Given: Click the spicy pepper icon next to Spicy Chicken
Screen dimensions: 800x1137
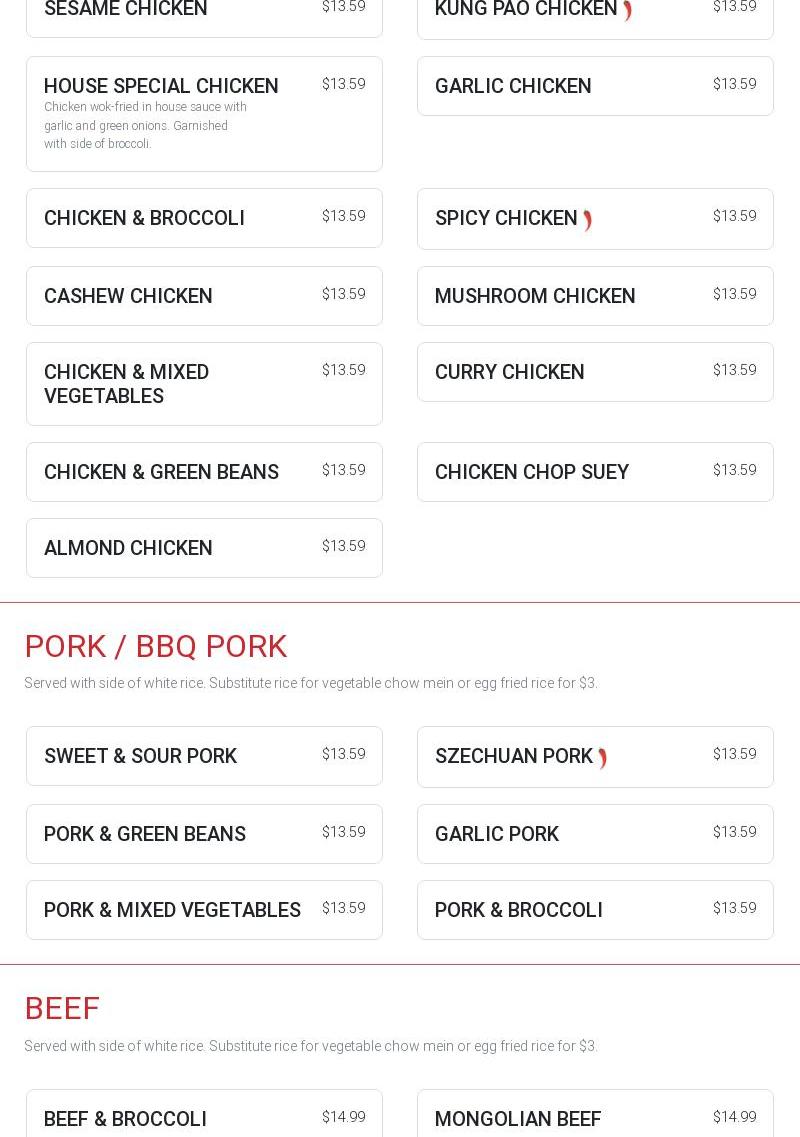Looking at the screenshot, I should pyautogui.click(x=587, y=220).
